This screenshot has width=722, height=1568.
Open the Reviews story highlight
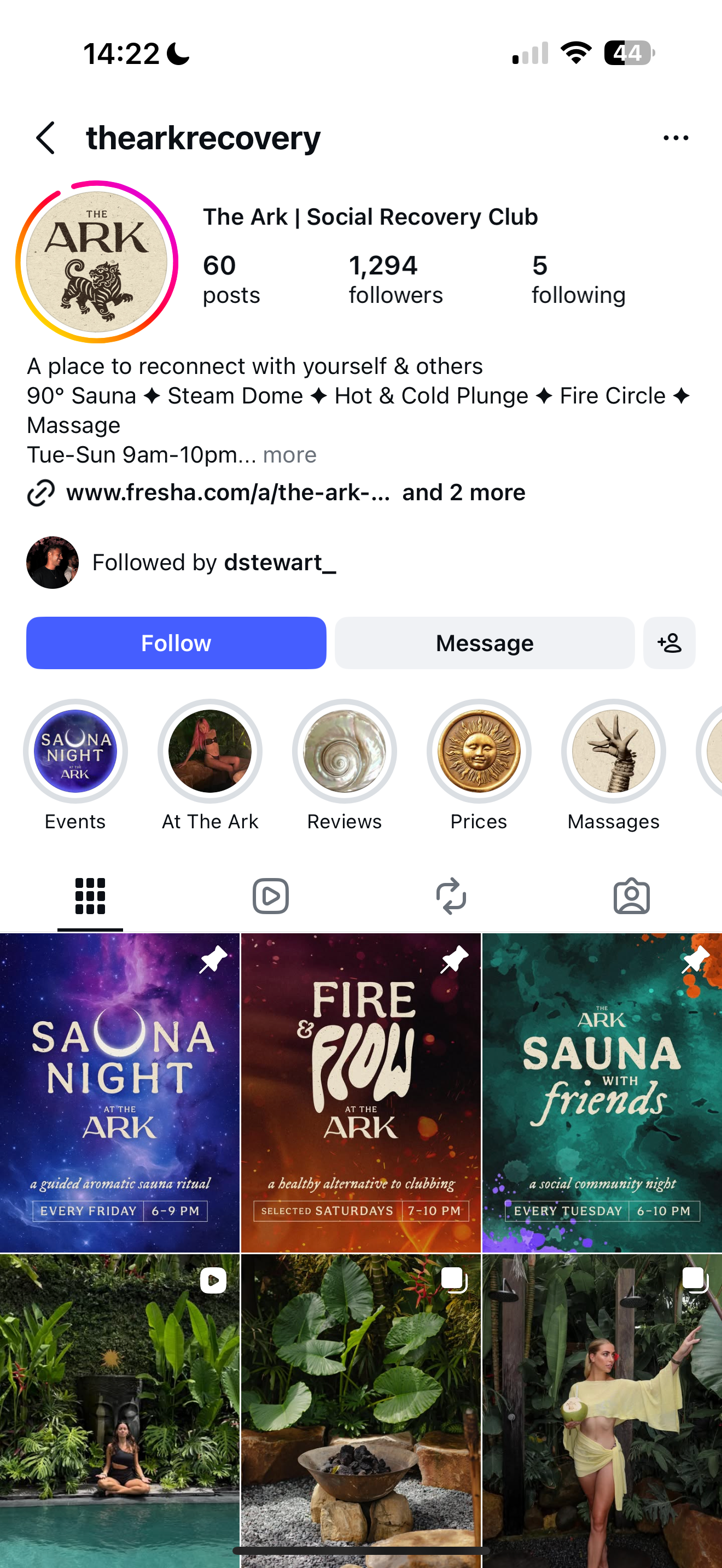pyautogui.click(x=345, y=751)
